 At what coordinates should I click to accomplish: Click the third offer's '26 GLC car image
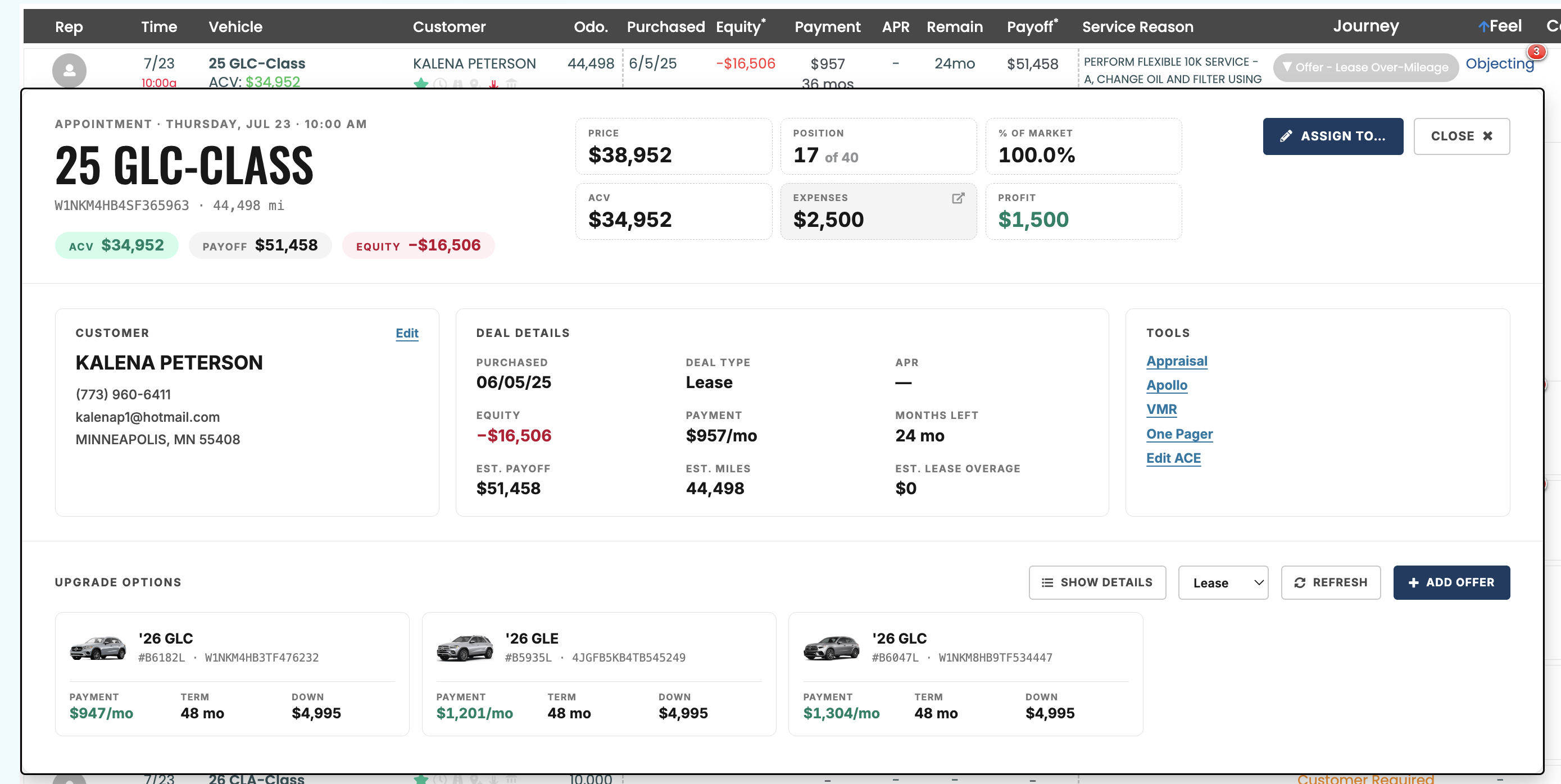pos(832,648)
